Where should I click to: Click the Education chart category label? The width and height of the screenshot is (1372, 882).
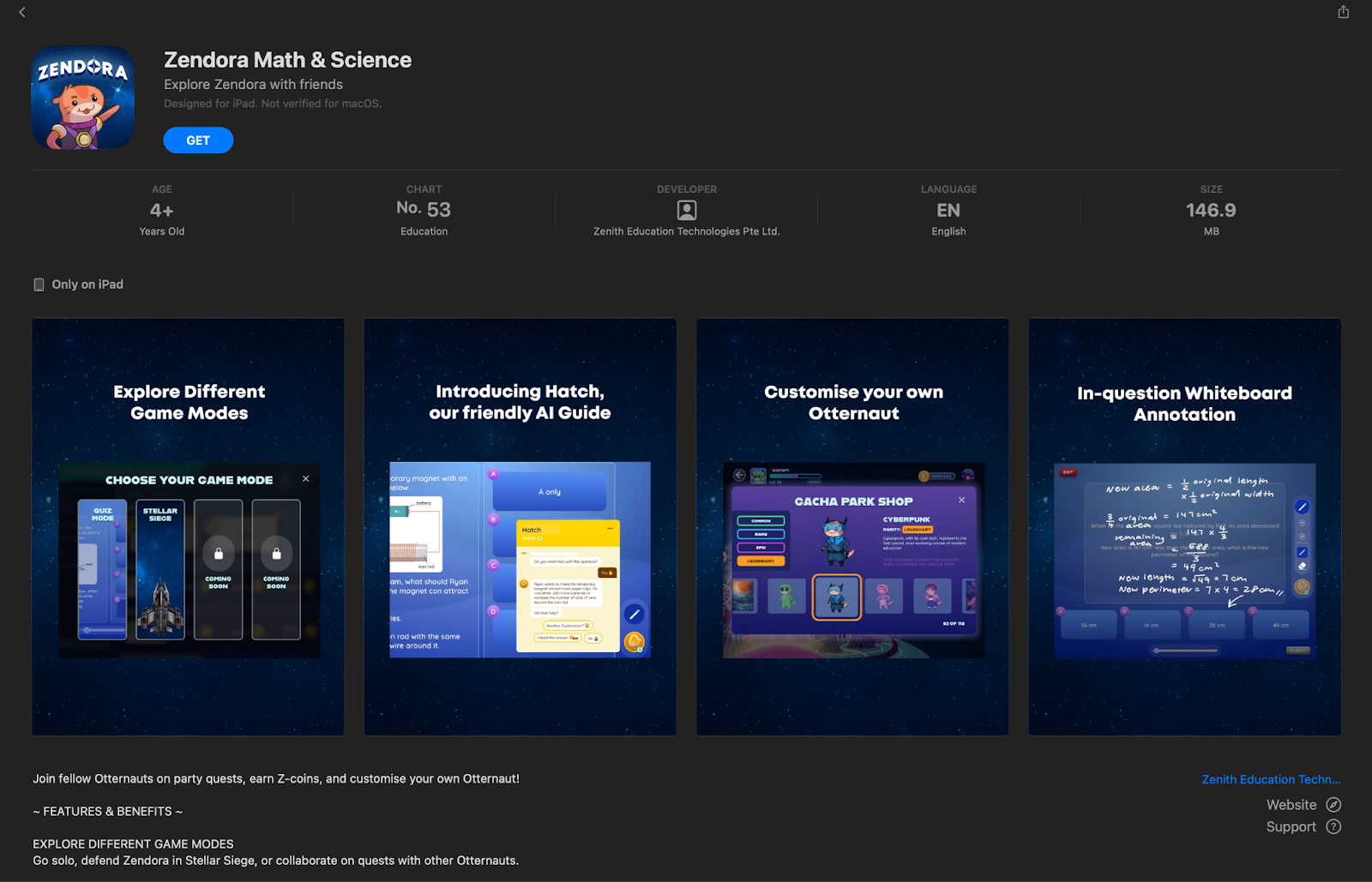pos(424,231)
